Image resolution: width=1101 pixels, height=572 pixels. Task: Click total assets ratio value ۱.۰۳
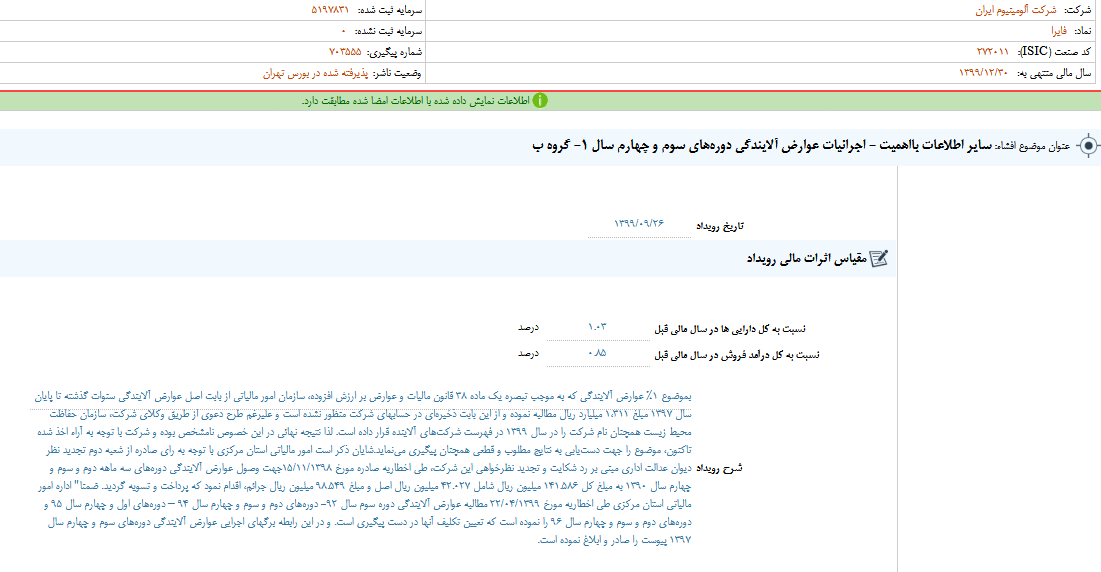[x=598, y=327]
